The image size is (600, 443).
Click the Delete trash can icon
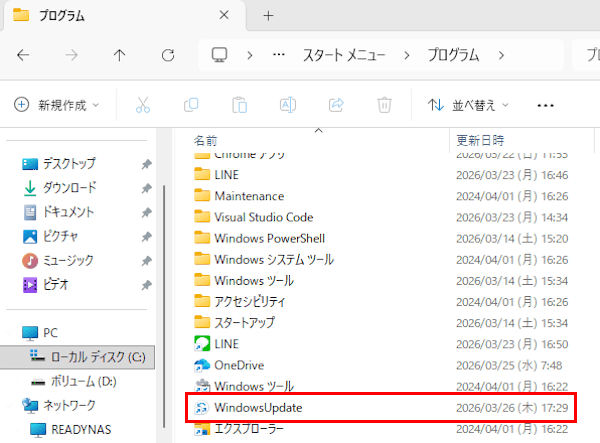[384, 105]
